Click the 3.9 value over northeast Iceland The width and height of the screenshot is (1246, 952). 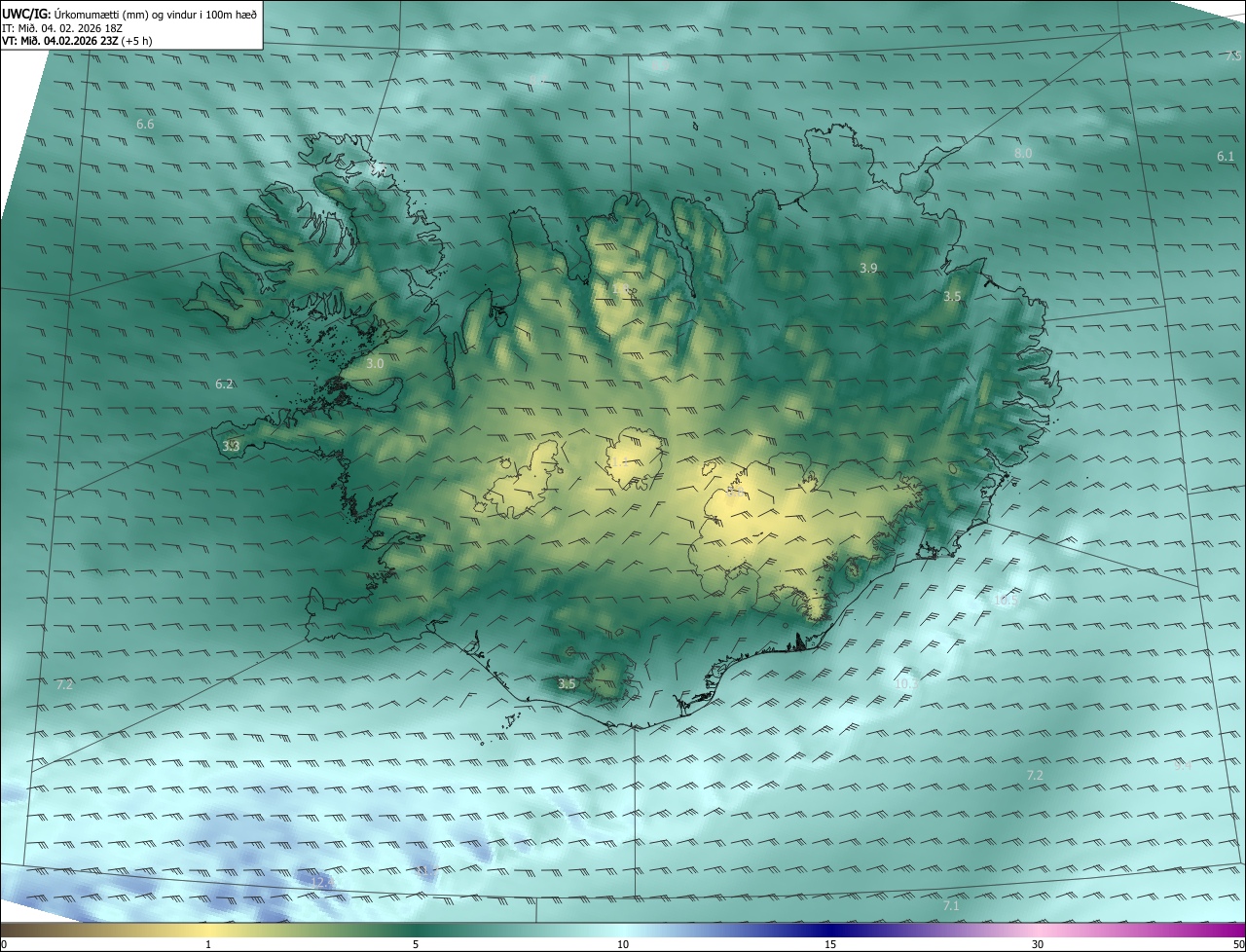[x=869, y=268]
